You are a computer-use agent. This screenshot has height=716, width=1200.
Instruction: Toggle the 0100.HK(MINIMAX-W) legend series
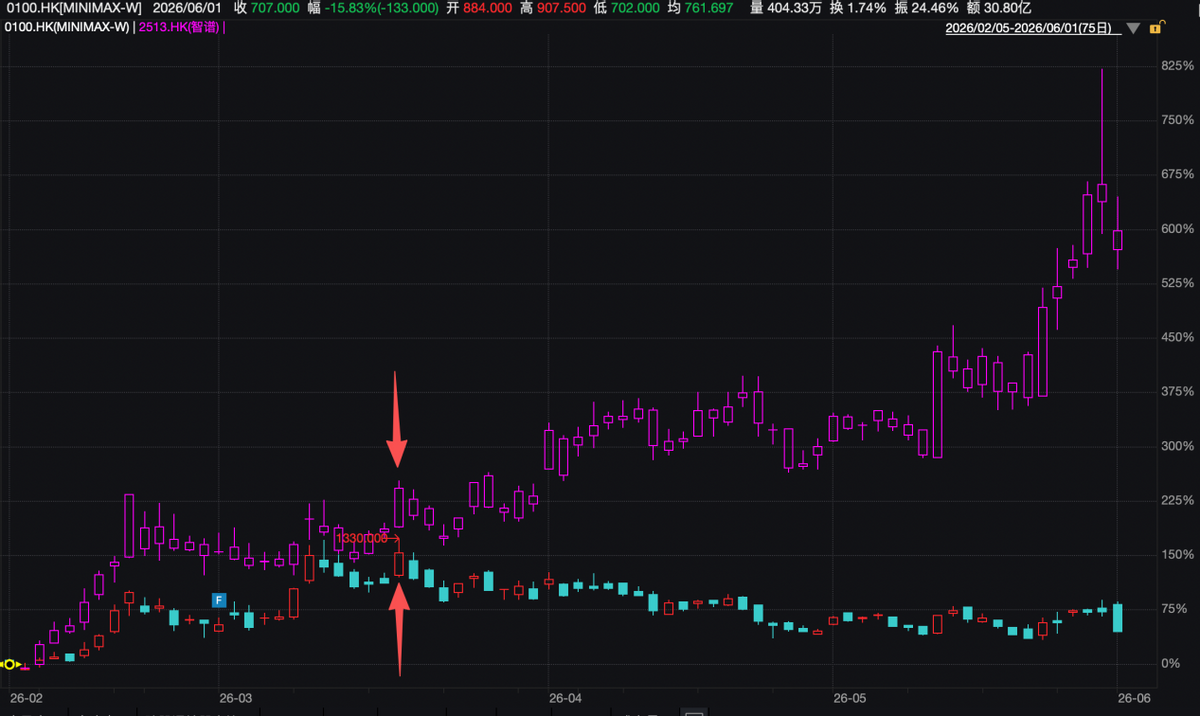coord(68,27)
